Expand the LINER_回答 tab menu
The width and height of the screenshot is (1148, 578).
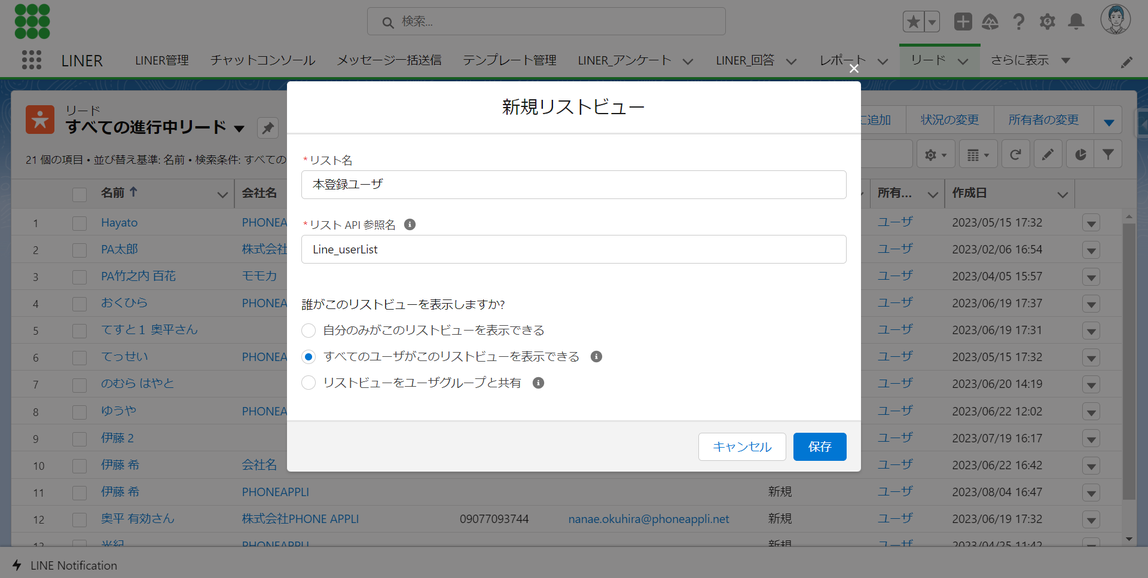click(x=791, y=62)
